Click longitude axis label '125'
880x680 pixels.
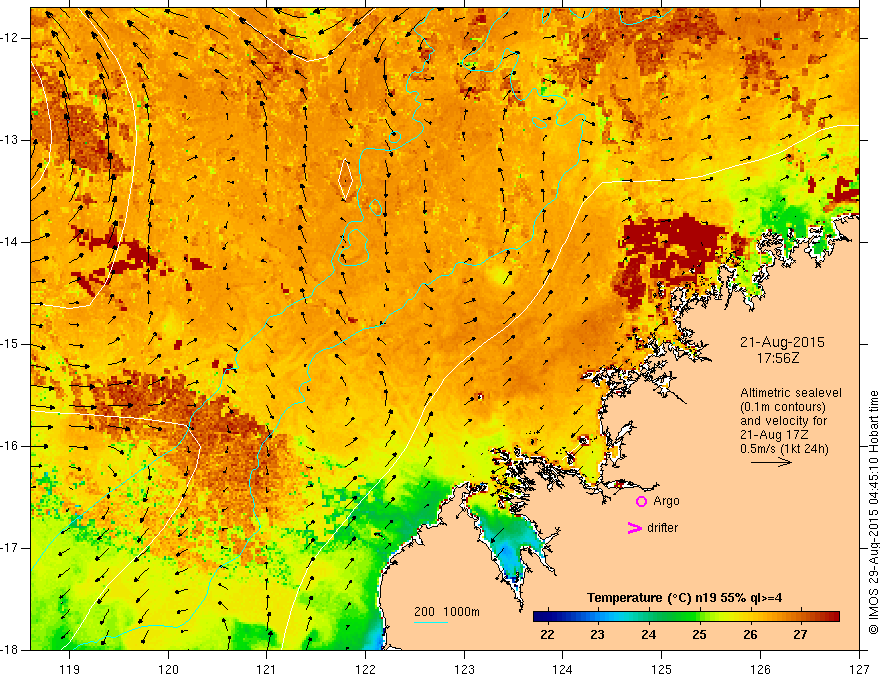click(x=662, y=669)
